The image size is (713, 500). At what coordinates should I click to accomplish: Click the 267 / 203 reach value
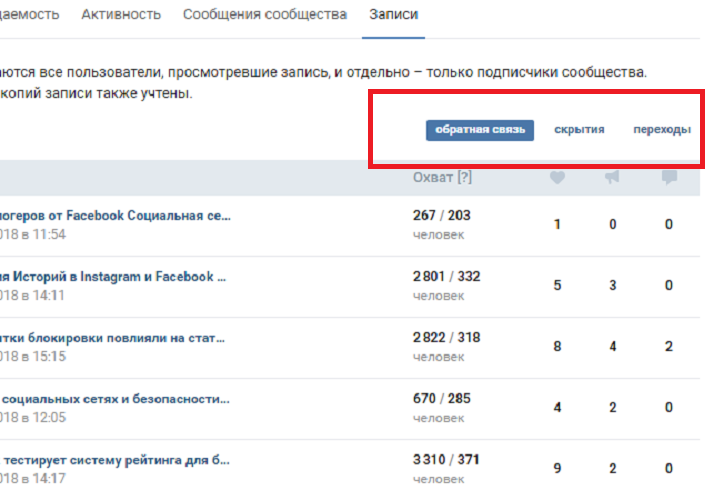pyautogui.click(x=441, y=215)
